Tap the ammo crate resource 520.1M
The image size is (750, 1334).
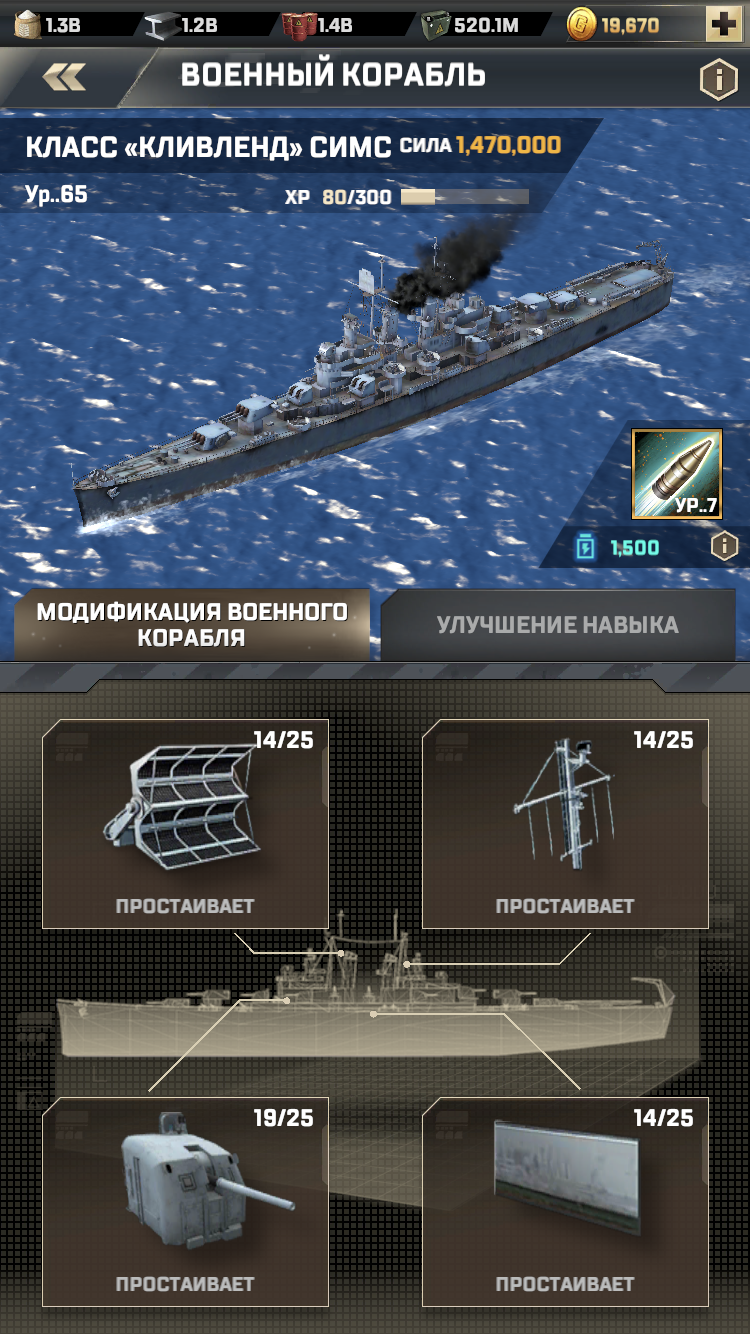pos(436,25)
